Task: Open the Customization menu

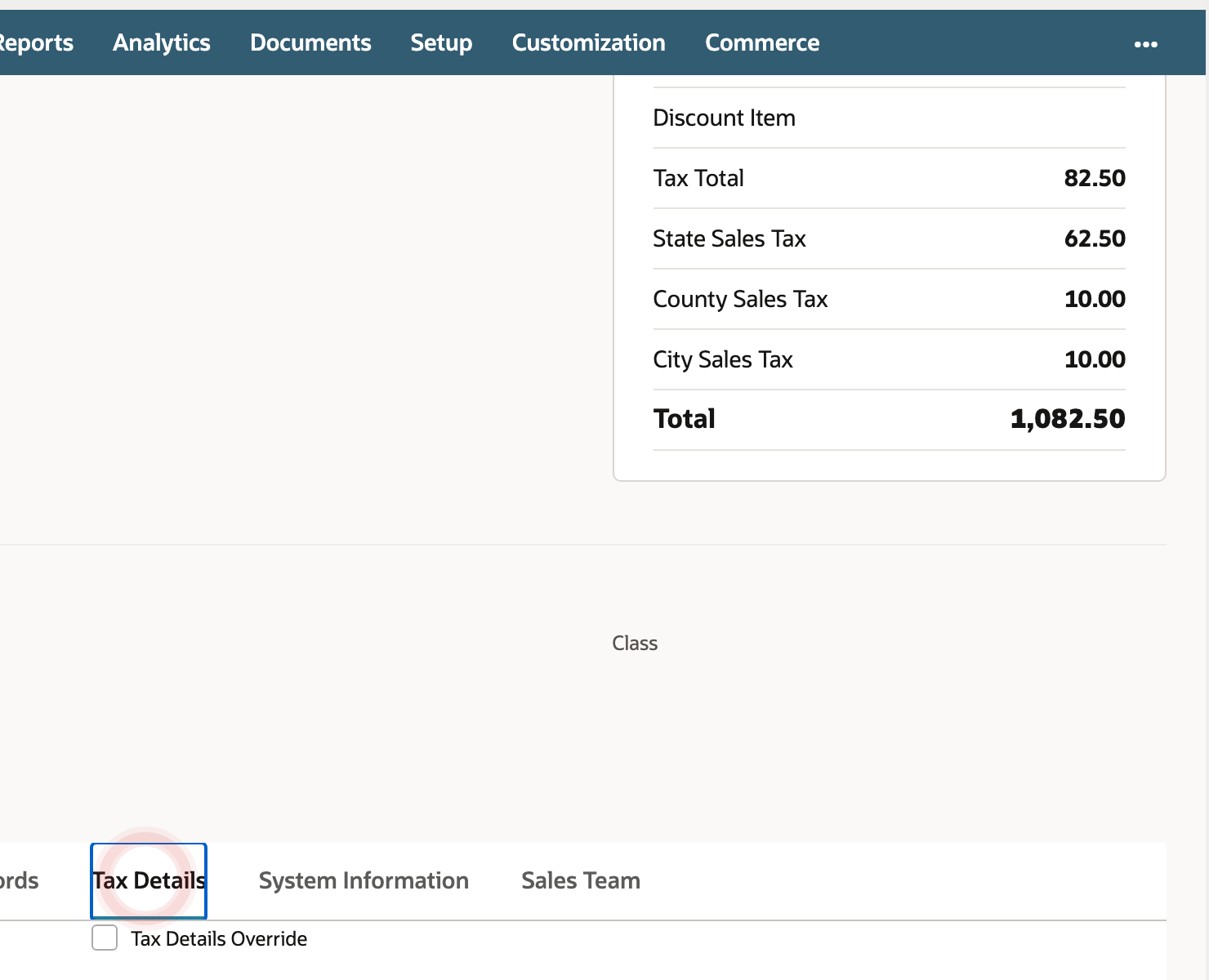Action: (588, 42)
